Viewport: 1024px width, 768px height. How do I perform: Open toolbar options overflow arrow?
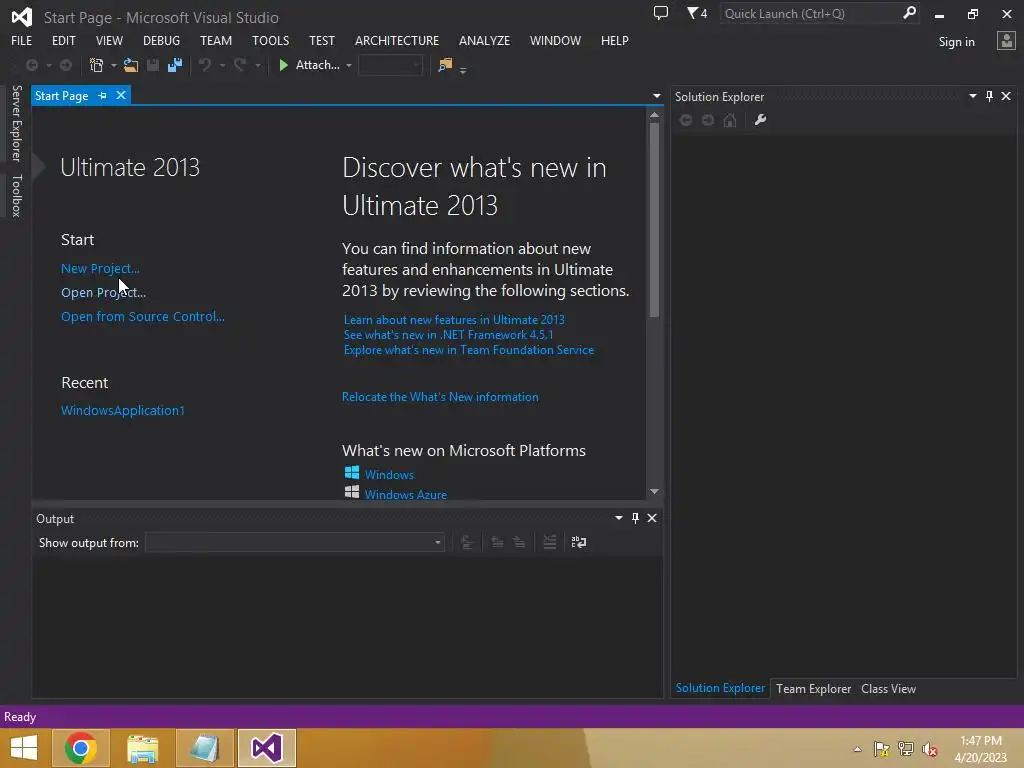tap(463, 70)
